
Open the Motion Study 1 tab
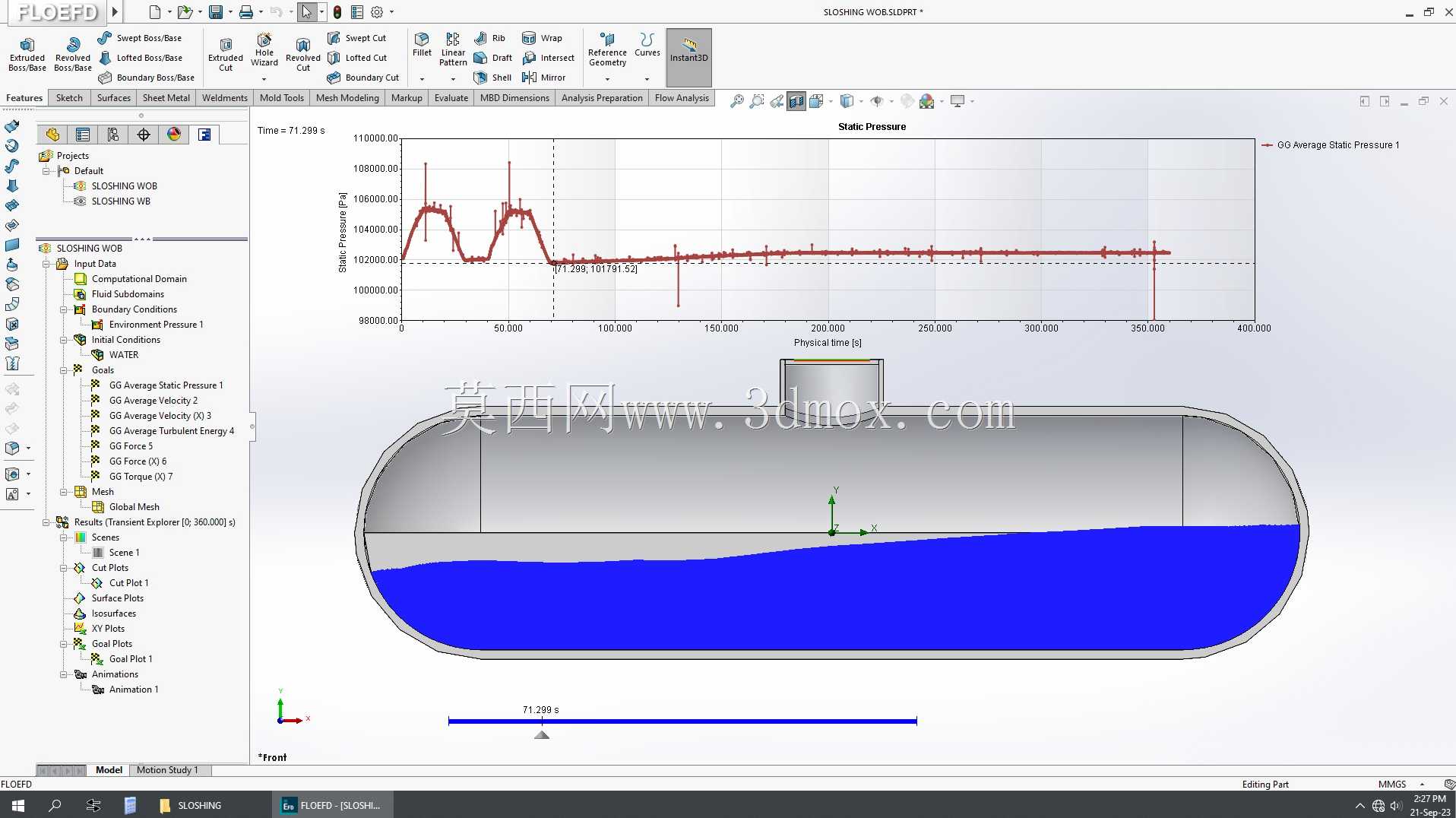[x=167, y=770]
